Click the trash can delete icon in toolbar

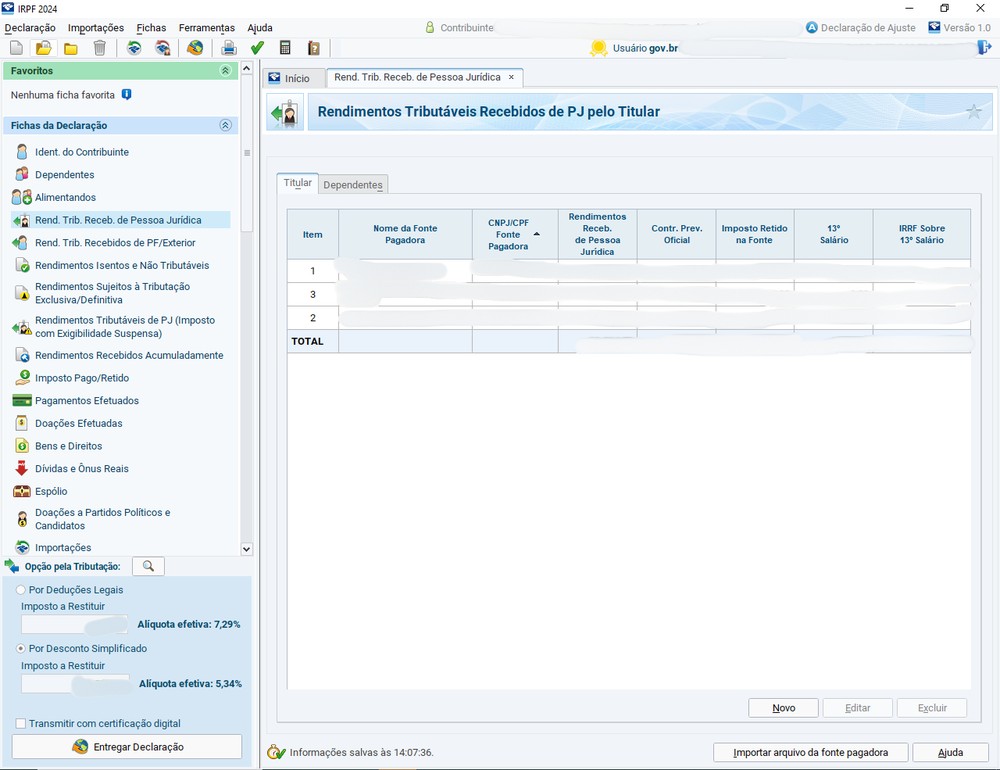tap(99, 48)
